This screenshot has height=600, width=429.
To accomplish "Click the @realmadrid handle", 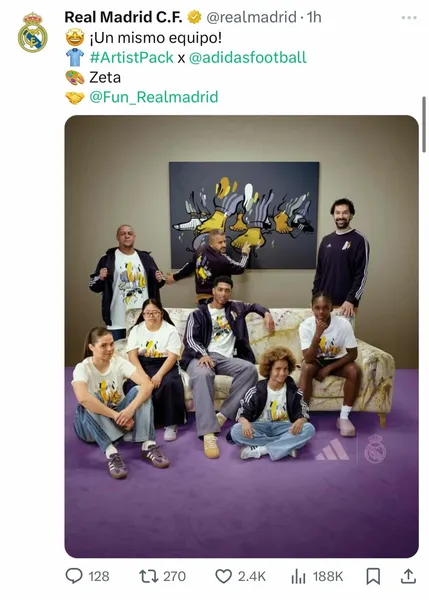I will click(x=251, y=17).
